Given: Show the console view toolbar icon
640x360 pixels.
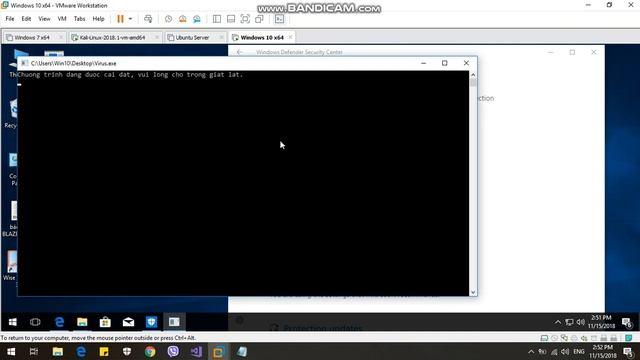Looking at the screenshot, I should 279,19.
